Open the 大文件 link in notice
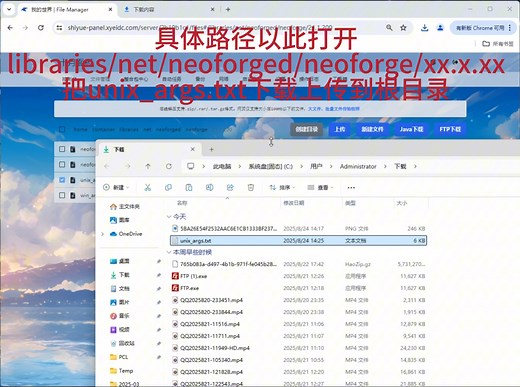This screenshot has width=520, height=387. pos(314,109)
